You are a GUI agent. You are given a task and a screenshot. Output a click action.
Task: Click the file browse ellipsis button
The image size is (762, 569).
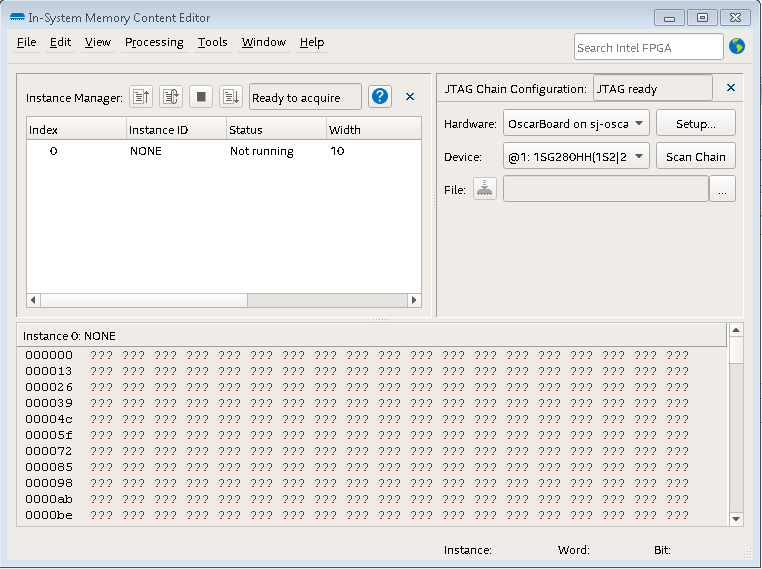tap(722, 189)
